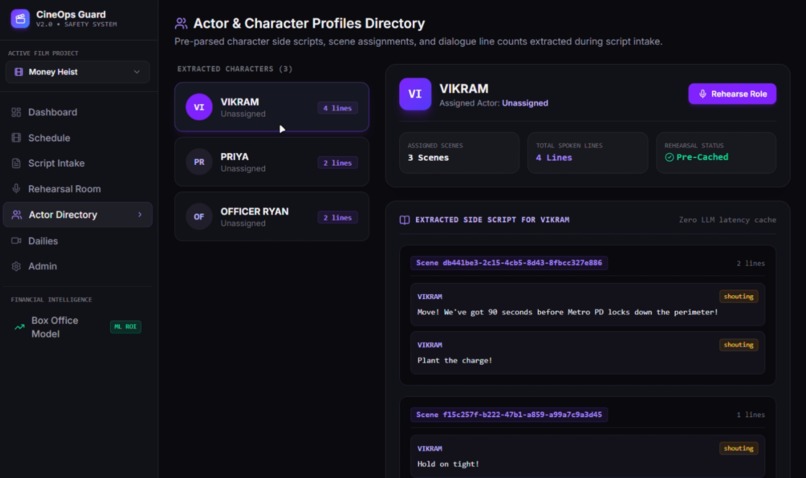Click shouting tag on Plant the charge line

pos(738,345)
